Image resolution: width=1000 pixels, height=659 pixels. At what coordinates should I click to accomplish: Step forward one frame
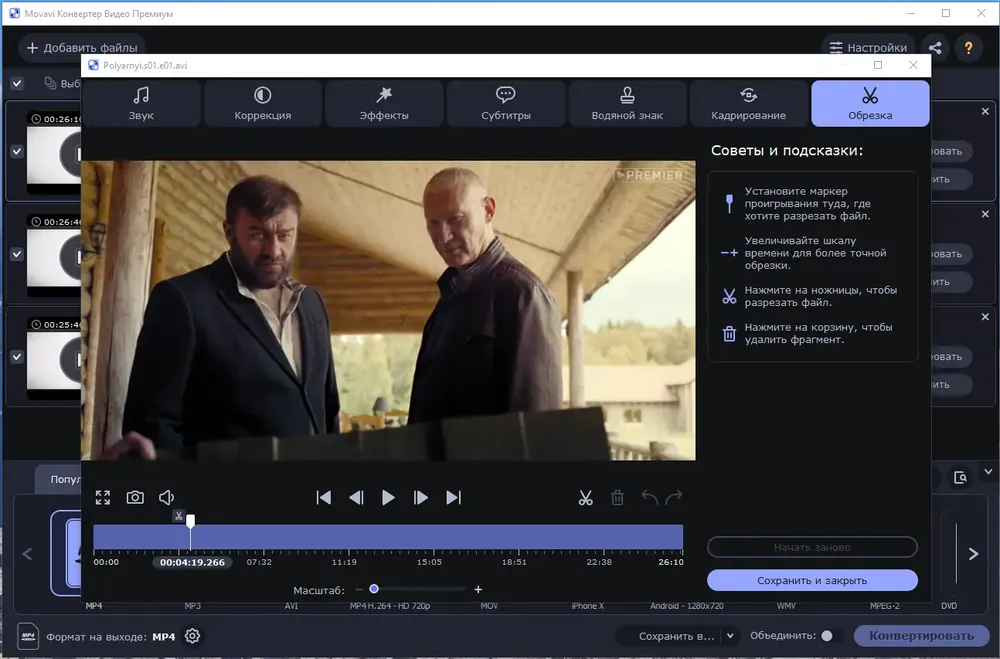coord(420,498)
